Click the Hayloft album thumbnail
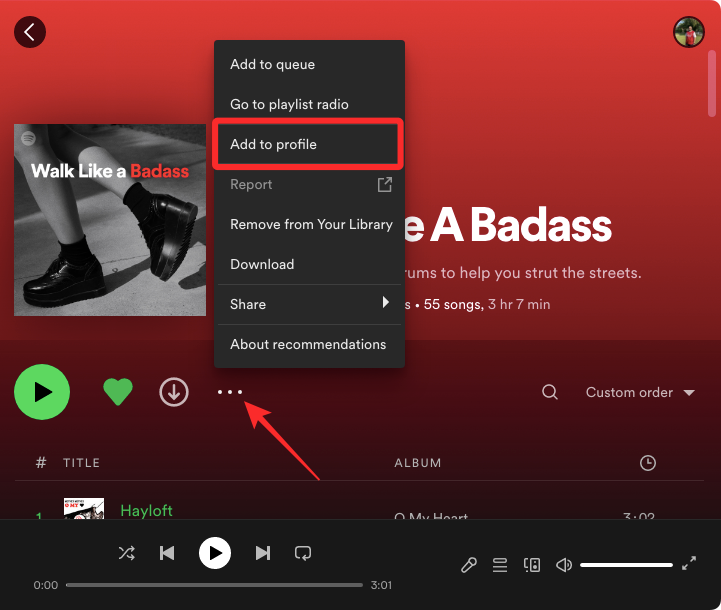The image size is (721, 610). coord(84,508)
